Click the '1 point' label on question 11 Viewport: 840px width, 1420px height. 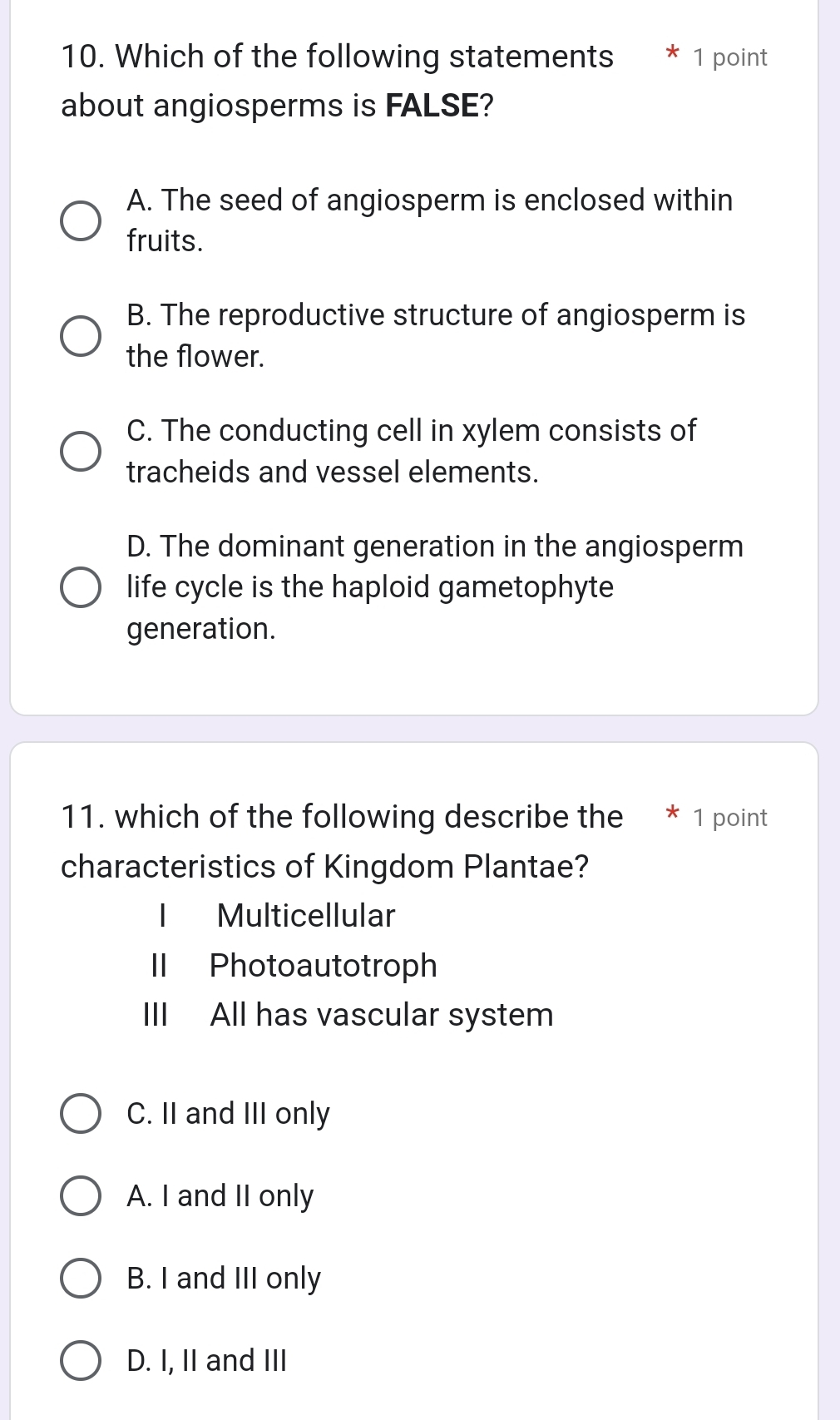pos(729,818)
